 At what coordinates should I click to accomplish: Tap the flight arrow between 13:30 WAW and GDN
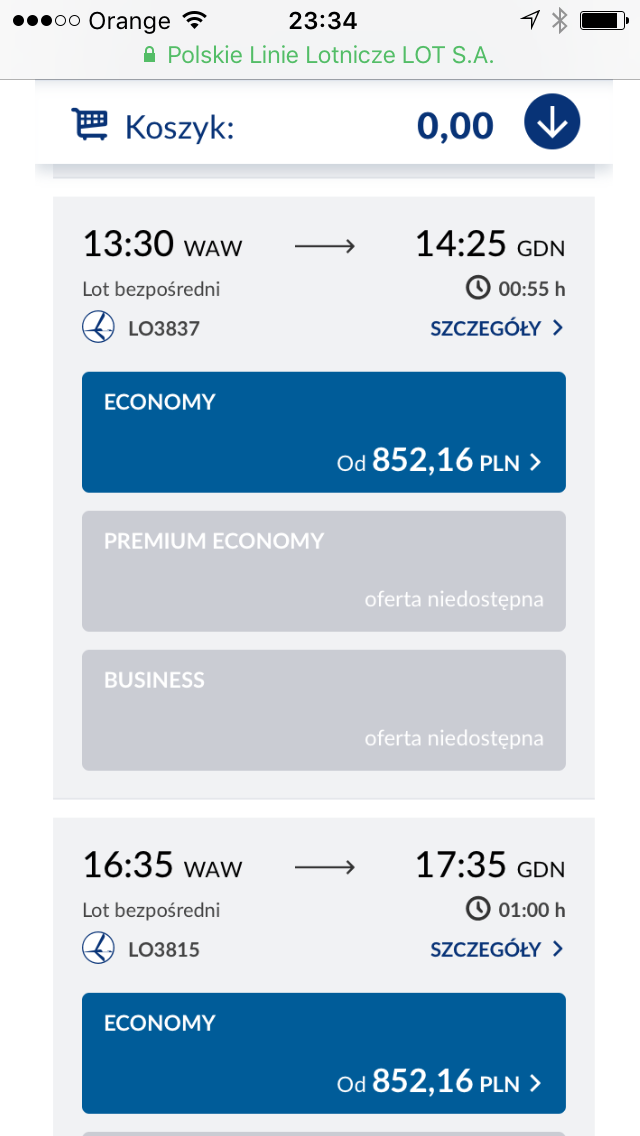[325, 247]
